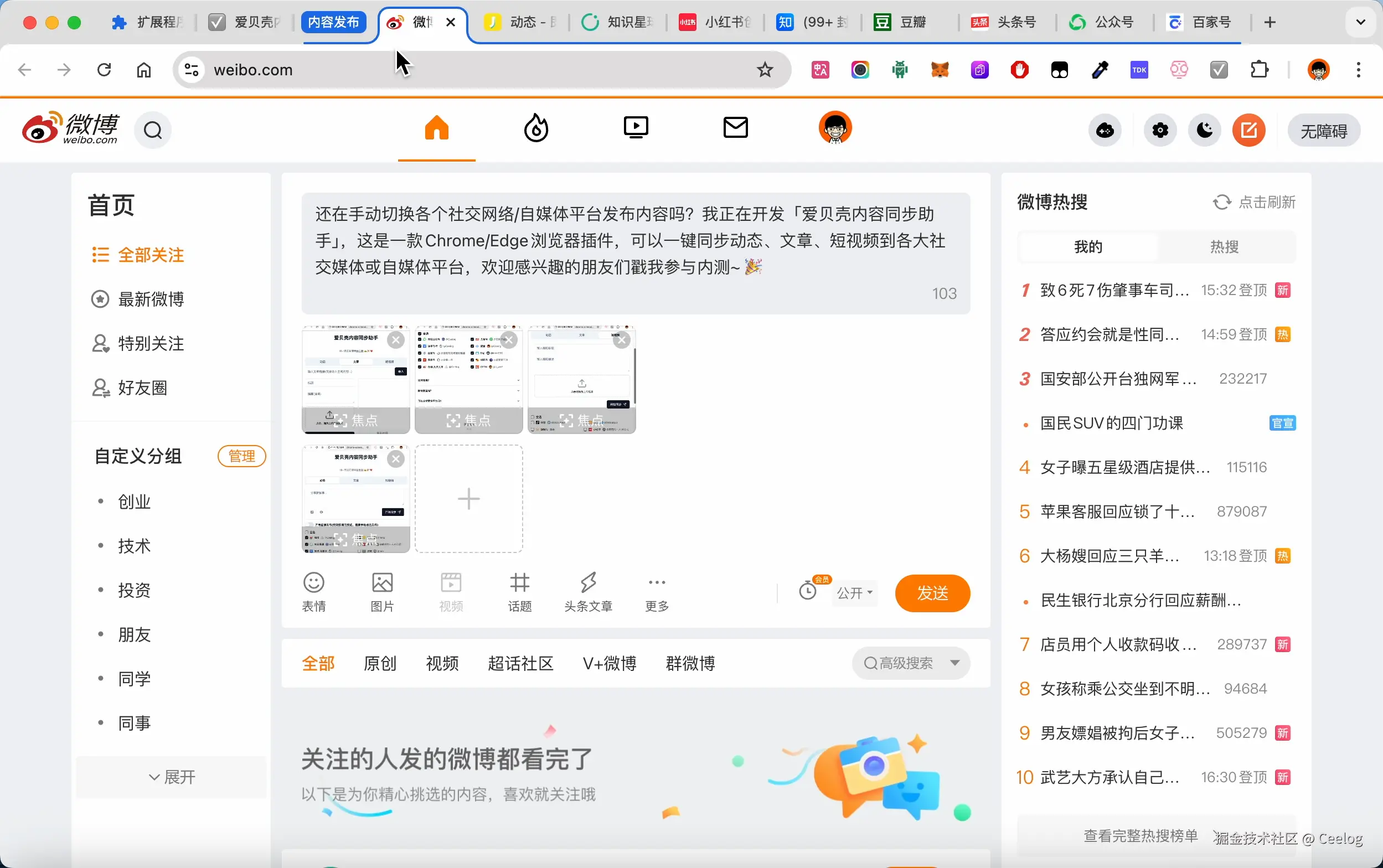This screenshot has width=1383, height=868.
Task: Click the orange 发送 button
Action: point(932,593)
